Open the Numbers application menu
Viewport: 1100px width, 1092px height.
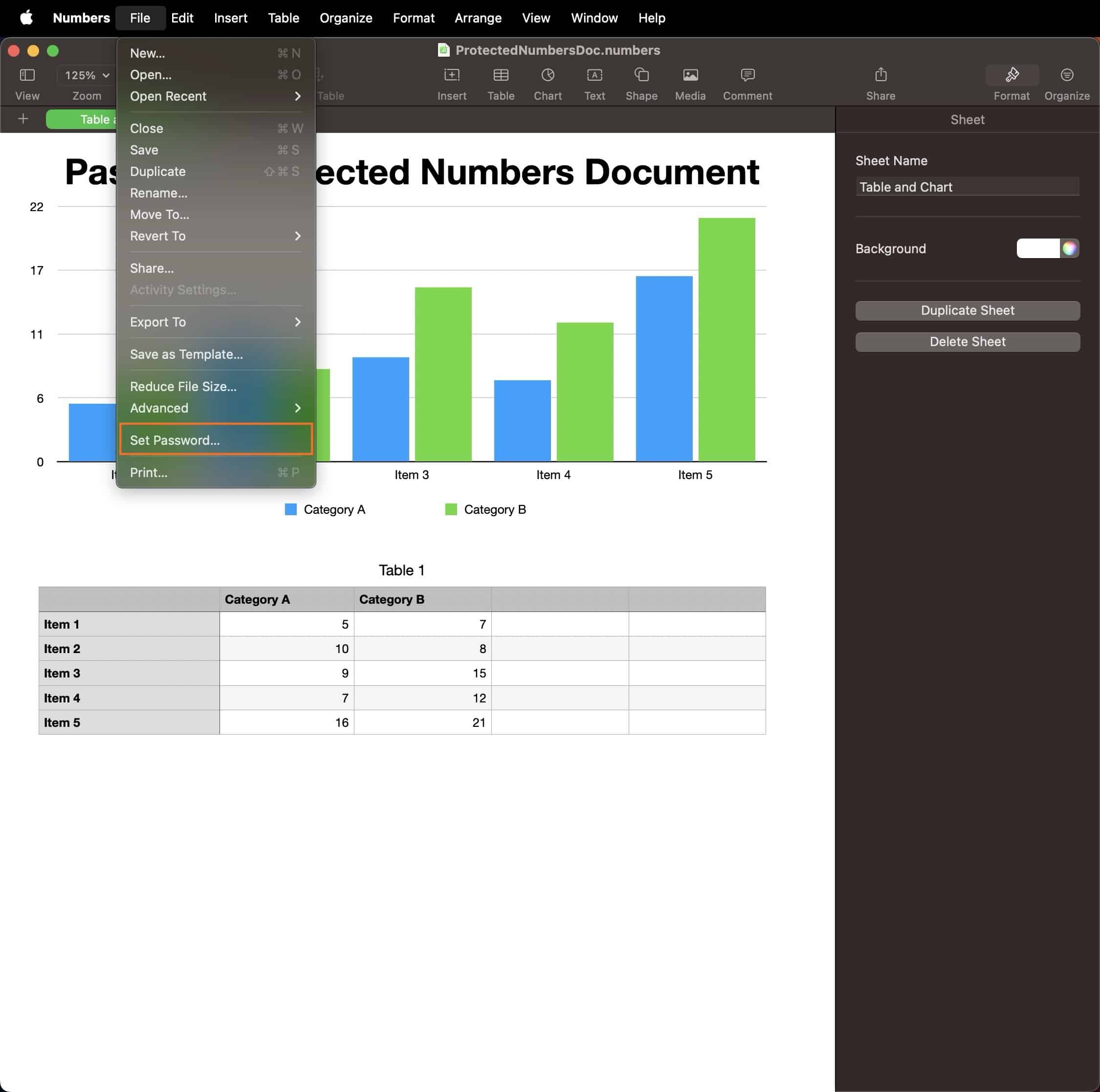81,18
